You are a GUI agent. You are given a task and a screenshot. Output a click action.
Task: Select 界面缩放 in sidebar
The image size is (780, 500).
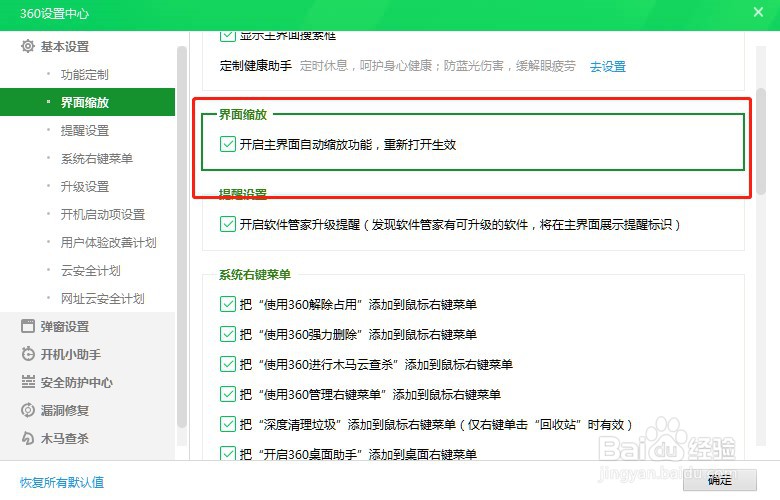tap(88, 102)
